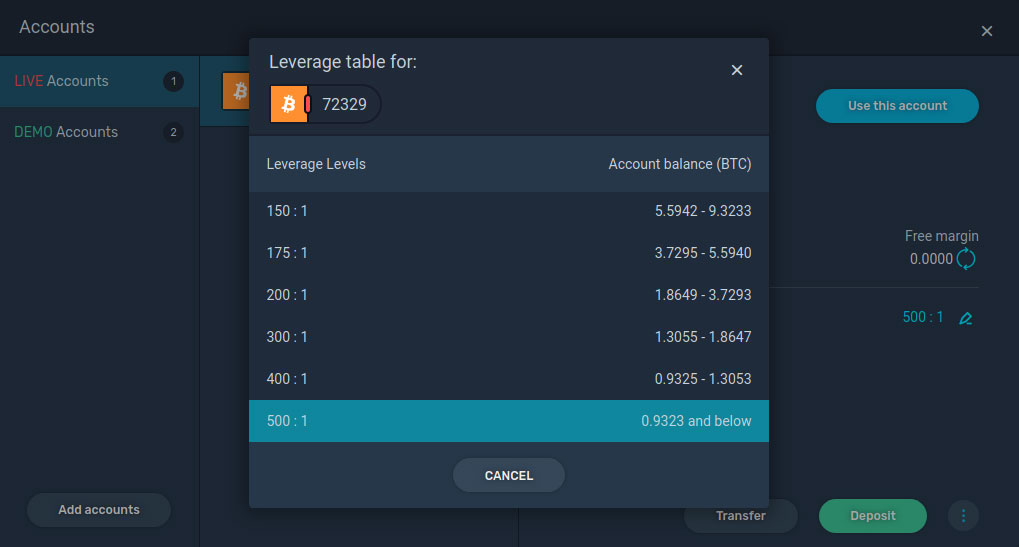The width and height of the screenshot is (1019, 547).
Task: Click the Bitcoin icon in dialog header
Action: tap(289, 104)
